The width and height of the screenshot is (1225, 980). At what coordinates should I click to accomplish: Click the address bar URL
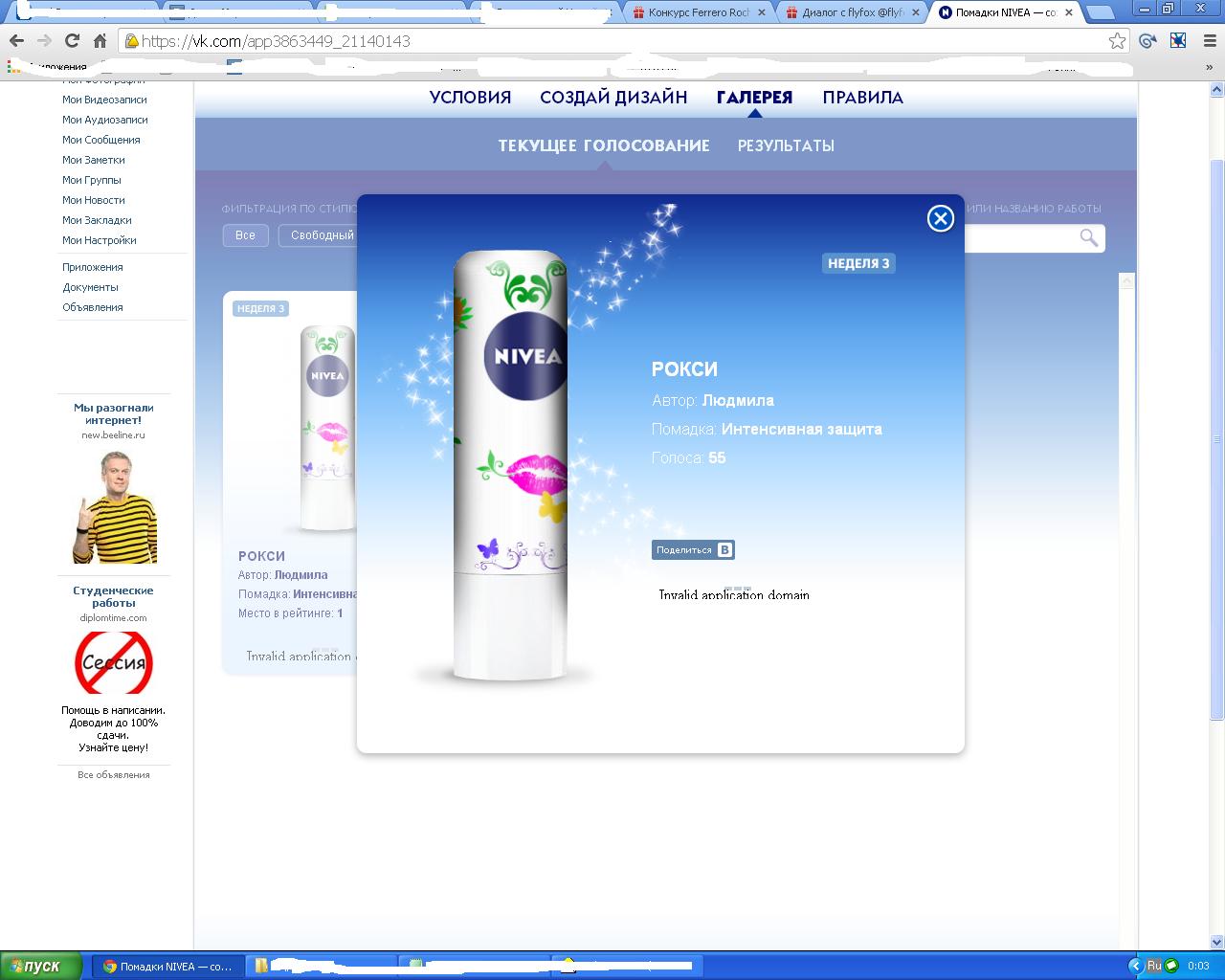[276, 41]
